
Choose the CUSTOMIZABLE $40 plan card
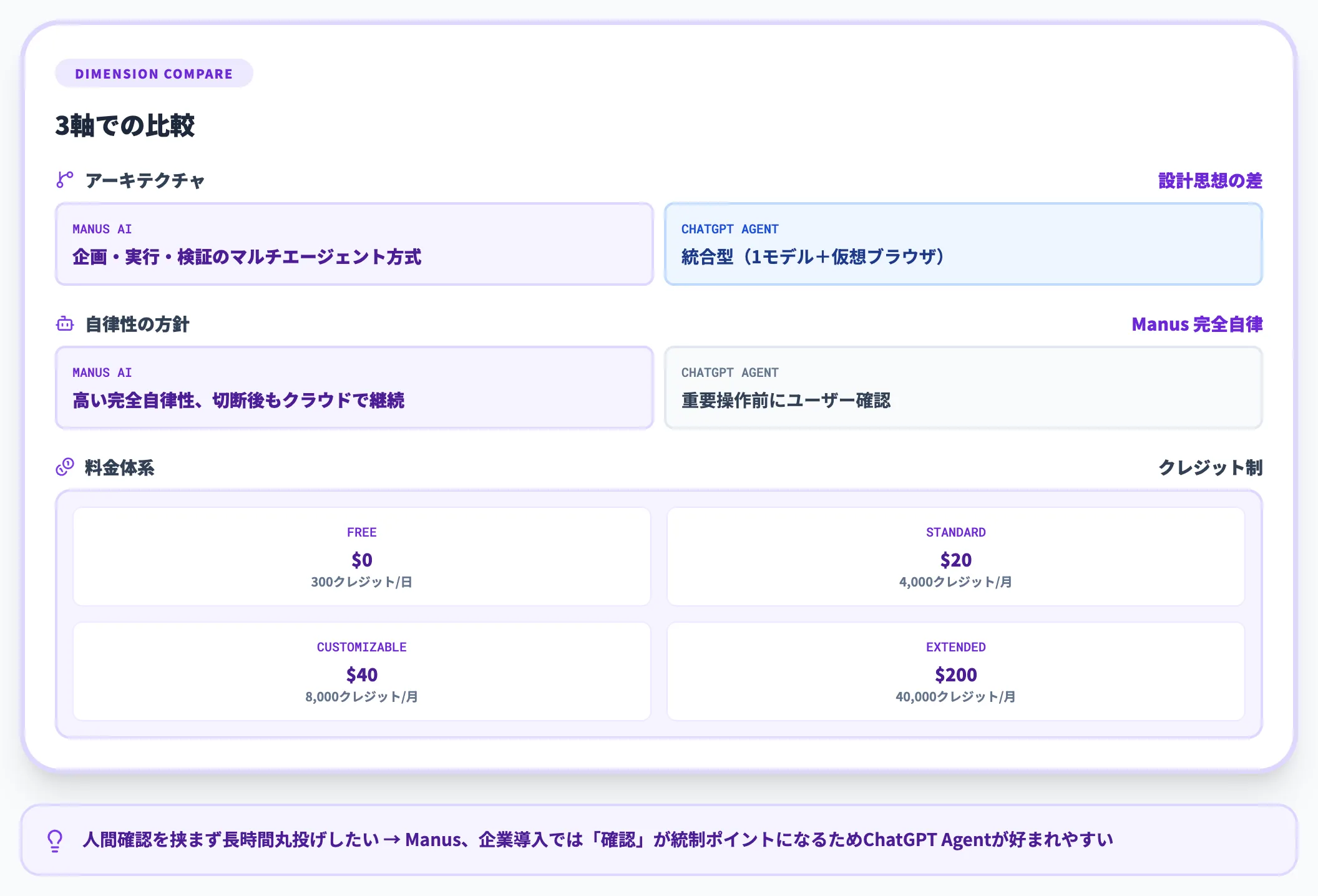362,671
